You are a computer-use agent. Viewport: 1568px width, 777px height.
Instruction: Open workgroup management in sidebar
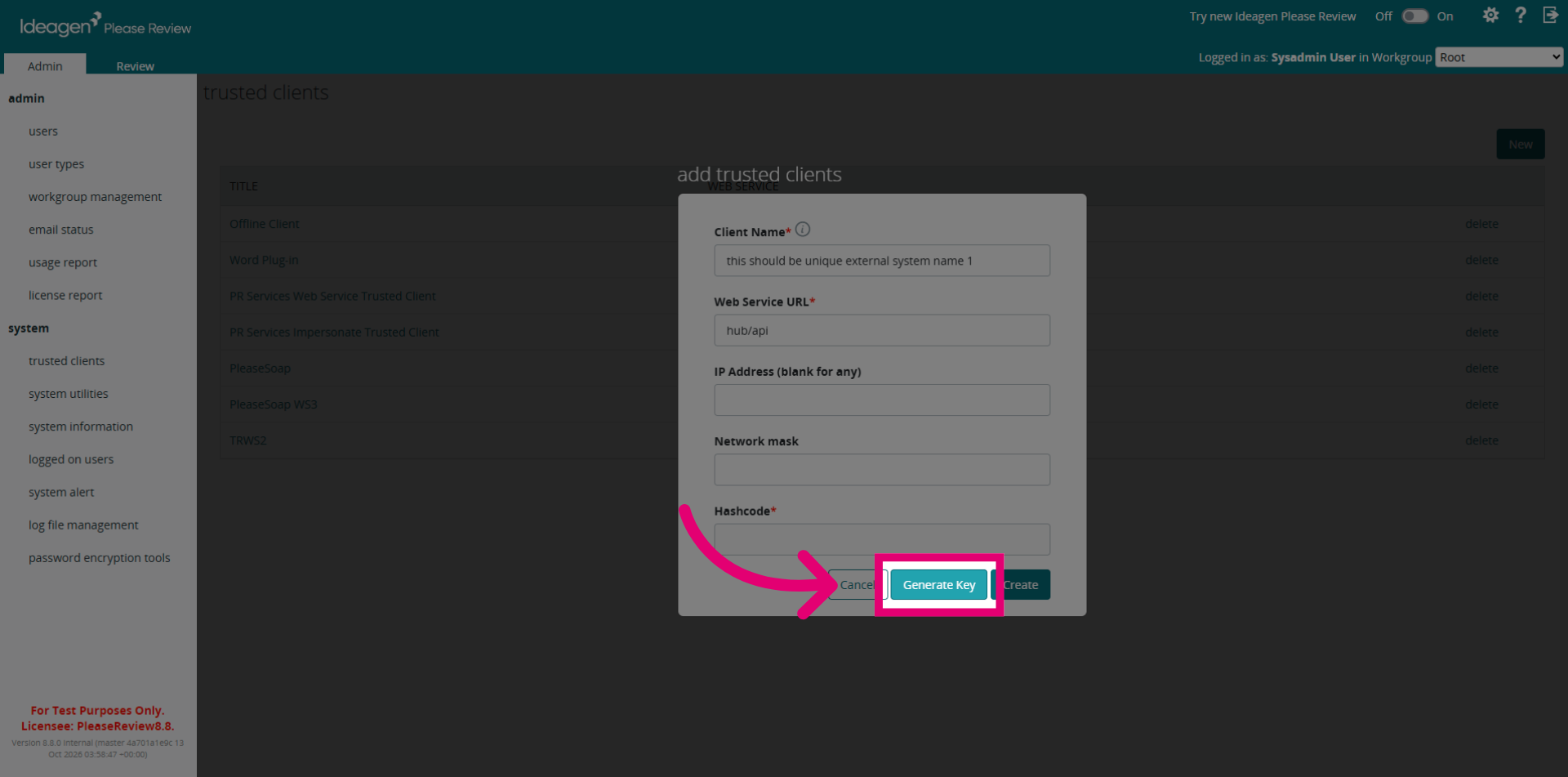(95, 197)
